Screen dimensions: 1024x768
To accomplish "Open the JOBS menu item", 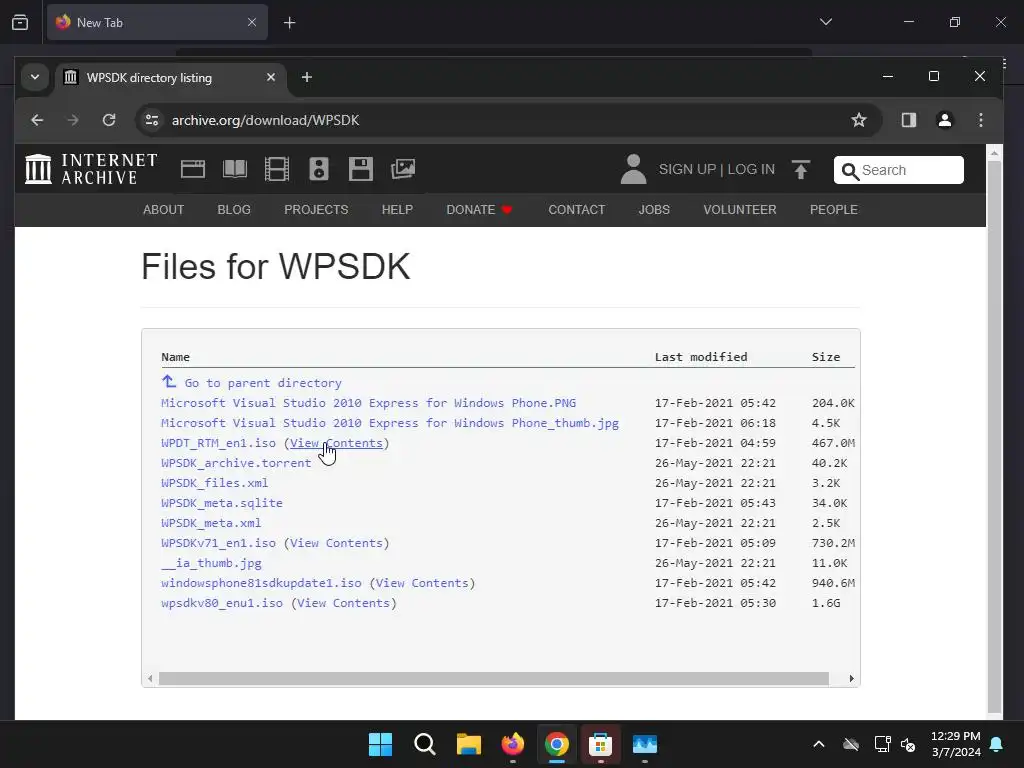I will (x=654, y=210).
